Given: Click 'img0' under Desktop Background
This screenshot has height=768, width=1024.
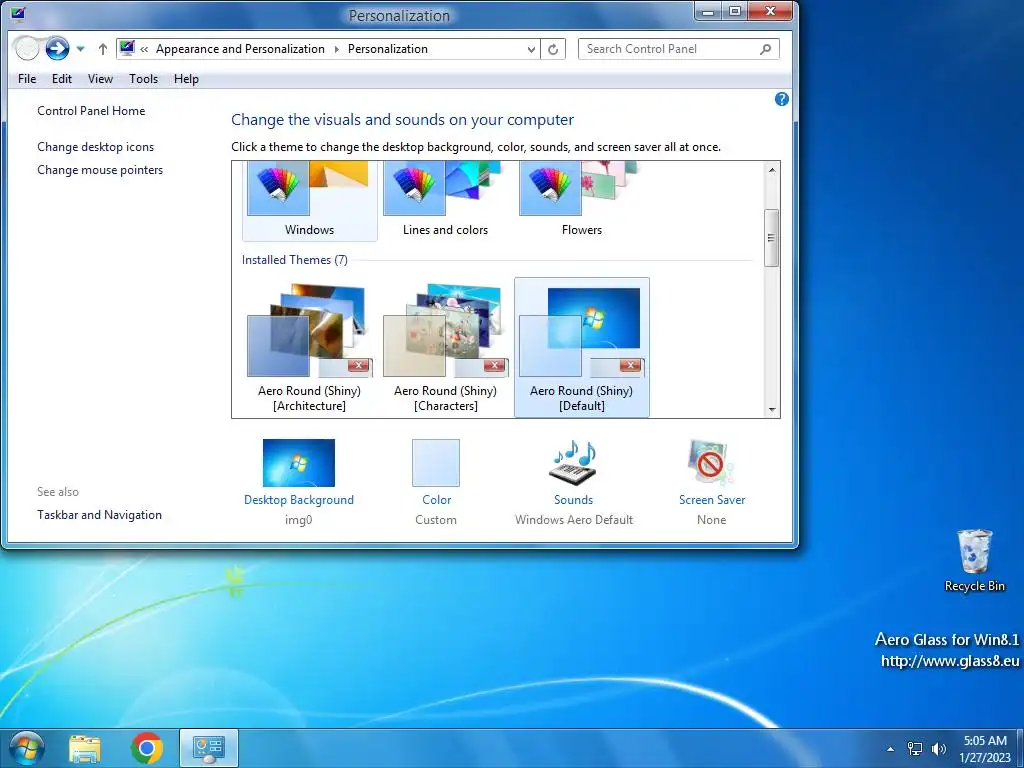Looking at the screenshot, I should [298, 520].
